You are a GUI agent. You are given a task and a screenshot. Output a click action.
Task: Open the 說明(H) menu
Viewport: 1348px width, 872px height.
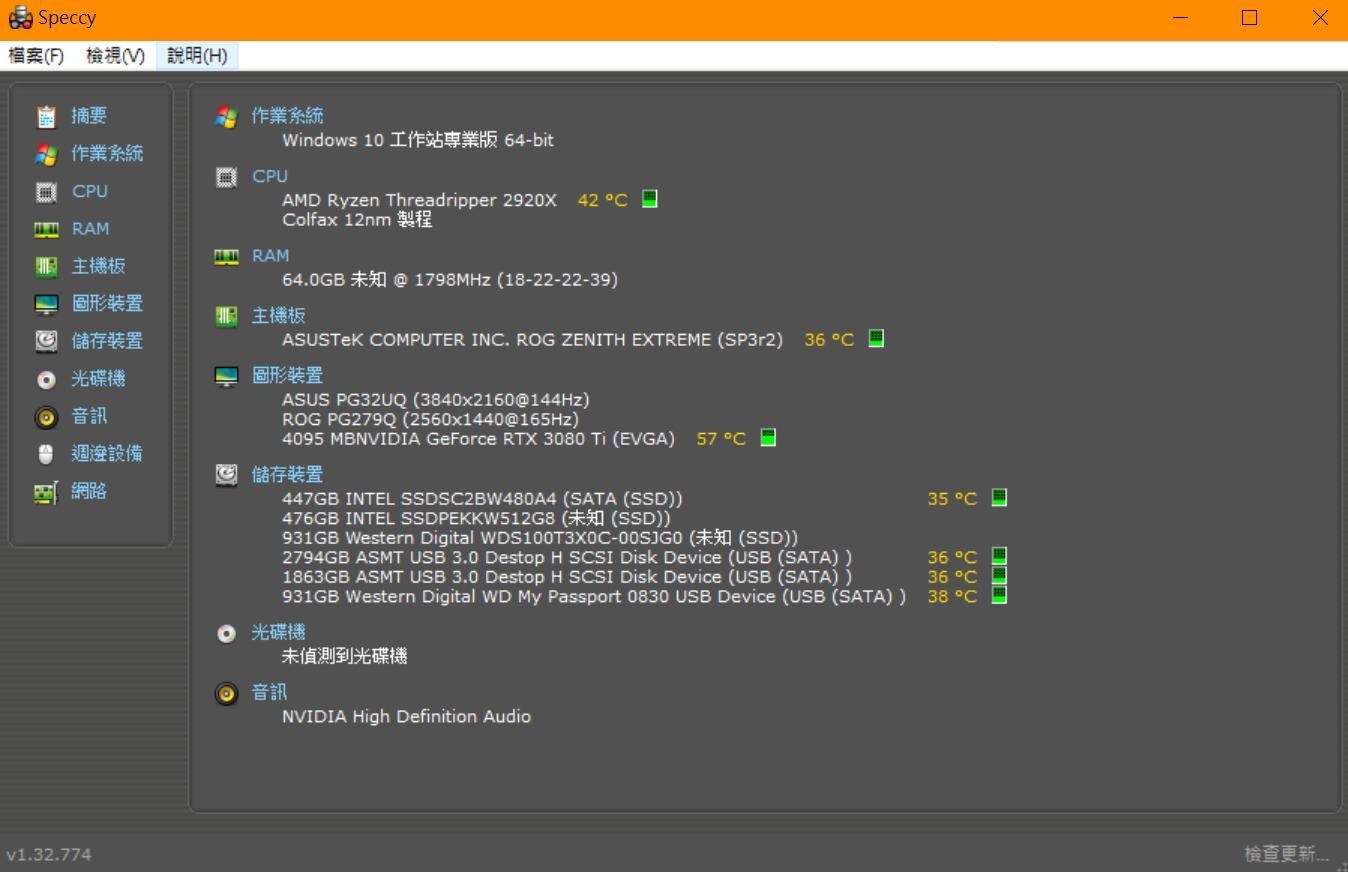point(197,56)
